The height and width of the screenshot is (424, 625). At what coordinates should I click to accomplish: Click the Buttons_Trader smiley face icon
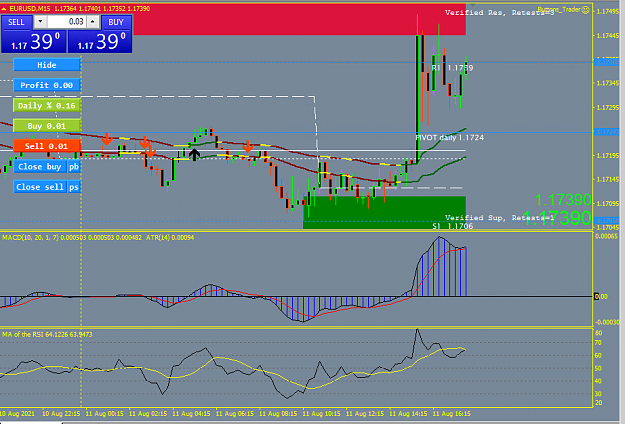coord(585,10)
